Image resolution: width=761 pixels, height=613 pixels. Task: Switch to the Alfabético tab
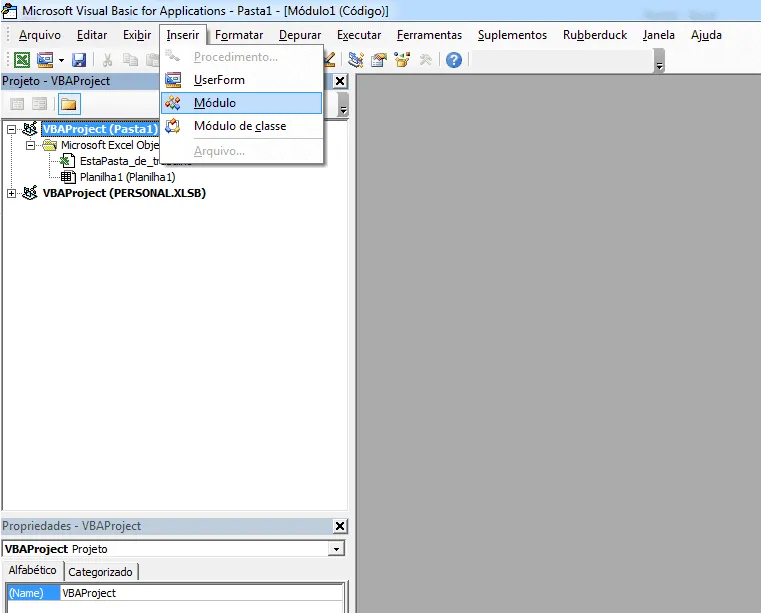(x=33, y=570)
